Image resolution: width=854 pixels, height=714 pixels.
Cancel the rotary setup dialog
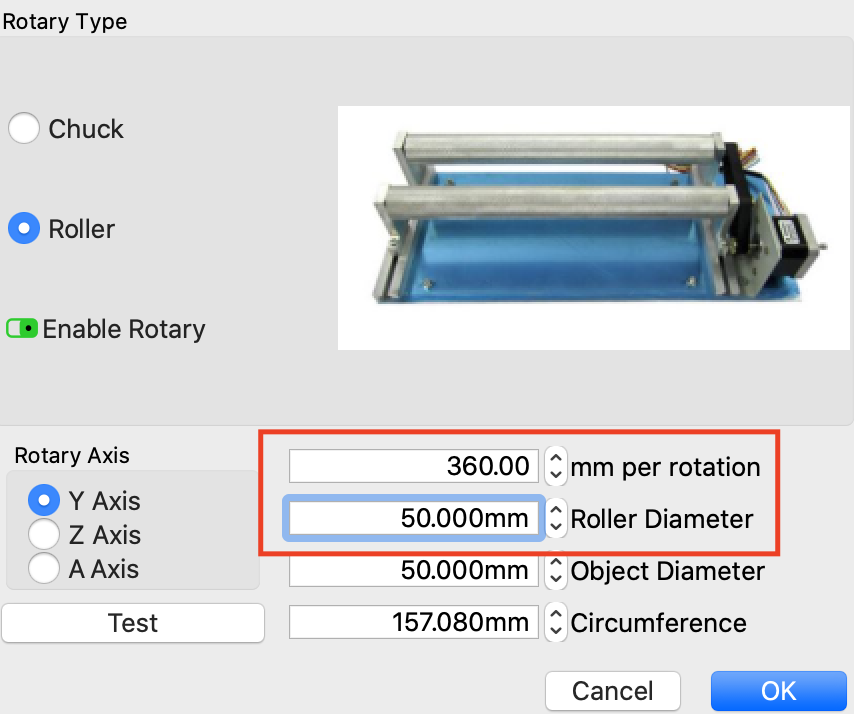coord(612,691)
